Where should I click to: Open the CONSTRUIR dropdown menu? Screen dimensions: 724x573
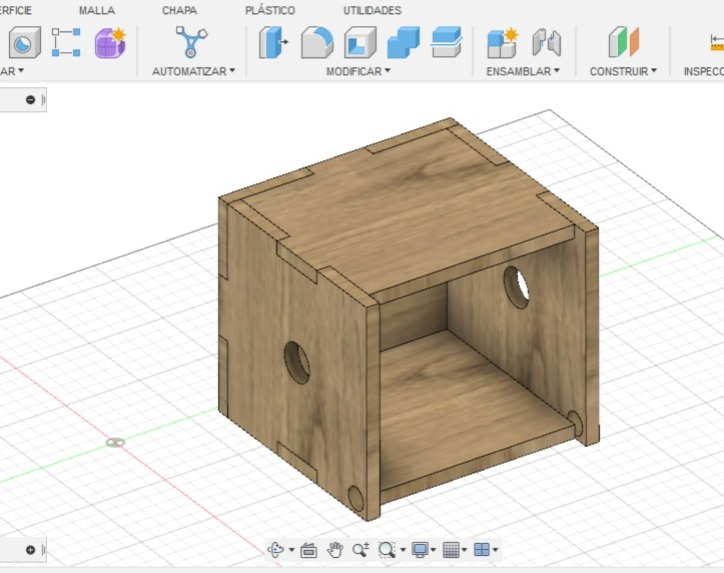coord(623,71)
